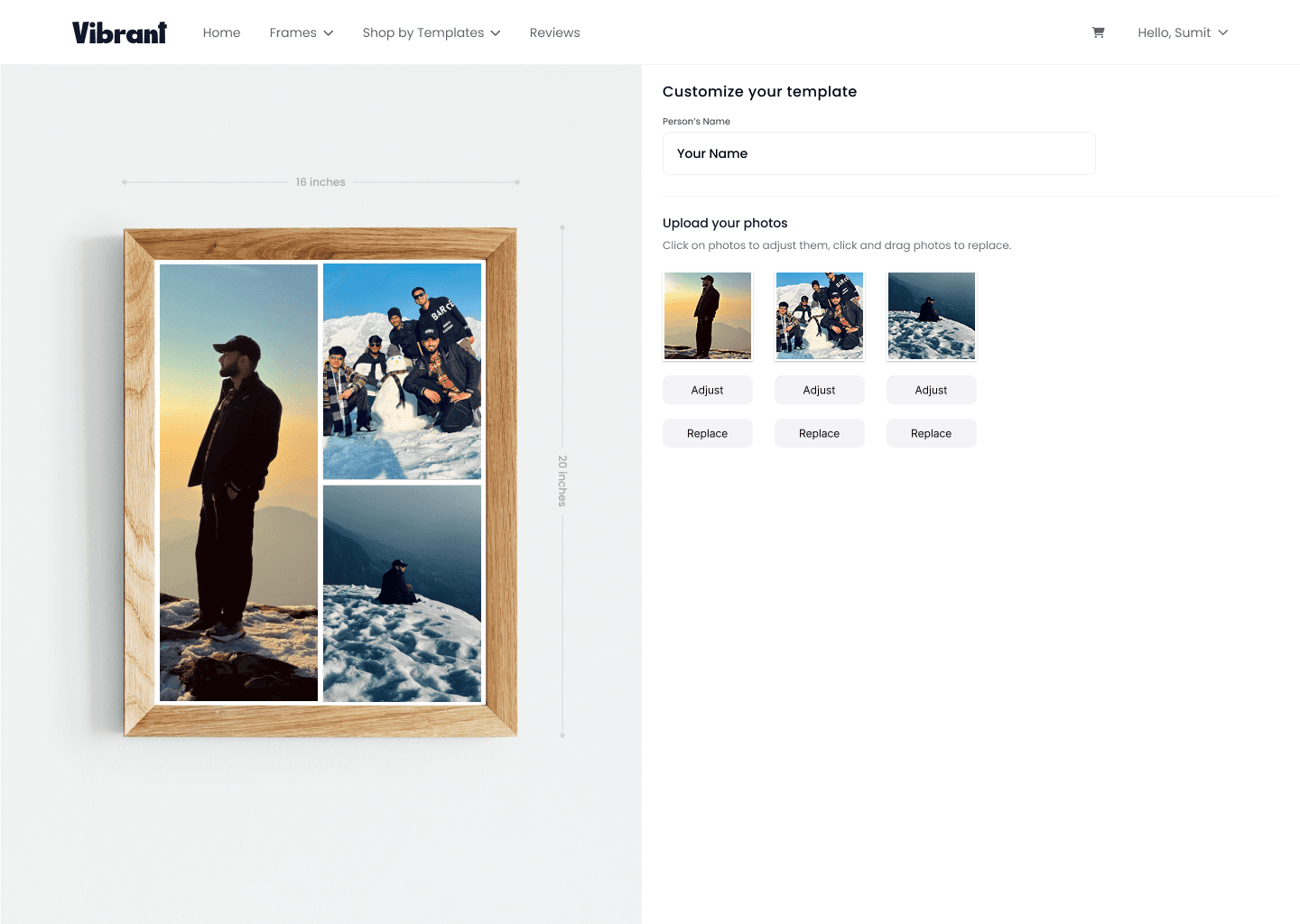This screenshot has height=924, width=1300.
Task: Click the group snowman photo in frame
Action: (x=402, y=371)
